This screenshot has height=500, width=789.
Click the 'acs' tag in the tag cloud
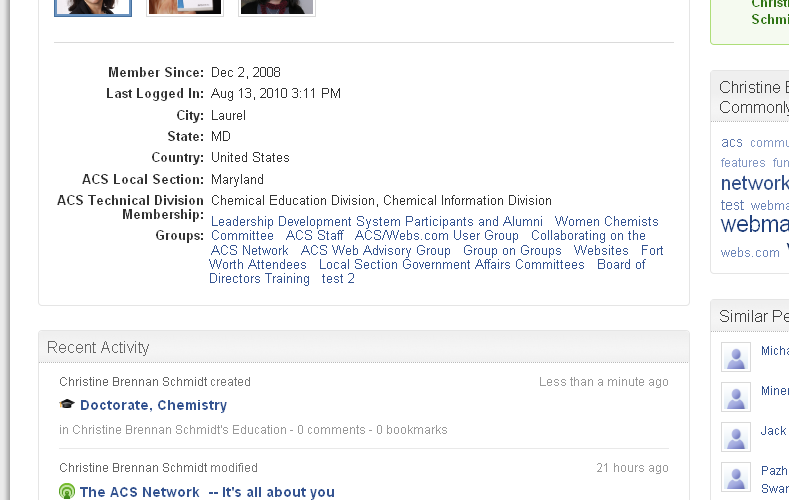point(732,142)
